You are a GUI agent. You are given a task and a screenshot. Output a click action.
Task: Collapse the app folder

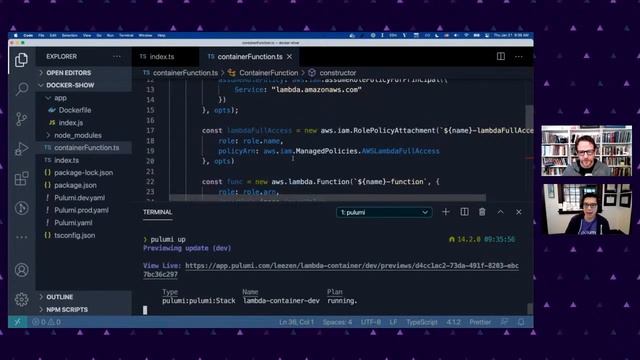(60, 98)
